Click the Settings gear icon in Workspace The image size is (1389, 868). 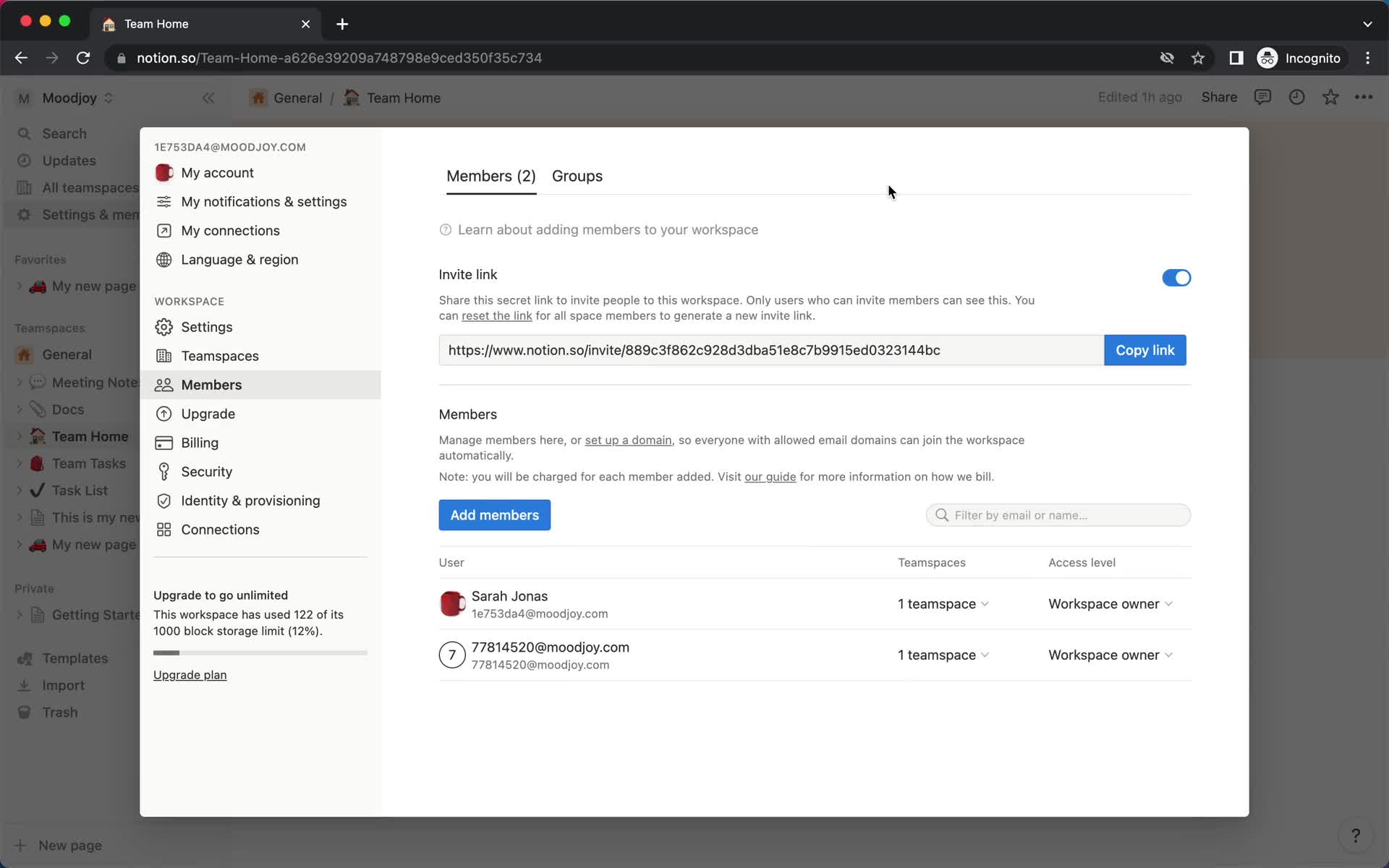click(164, 327)
